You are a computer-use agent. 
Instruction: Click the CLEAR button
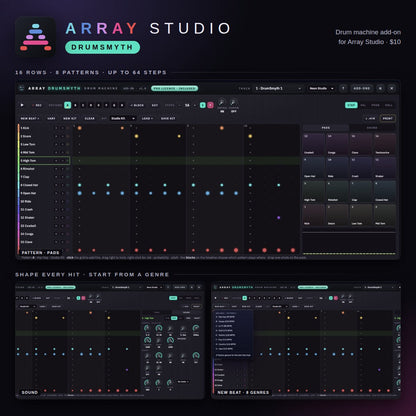pyautogui.click(x=90, y=118)
